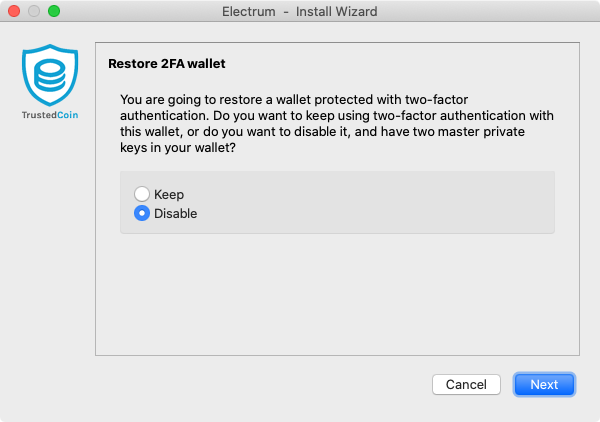Click the empty window area left of Cancel

[x=260, y=384]
